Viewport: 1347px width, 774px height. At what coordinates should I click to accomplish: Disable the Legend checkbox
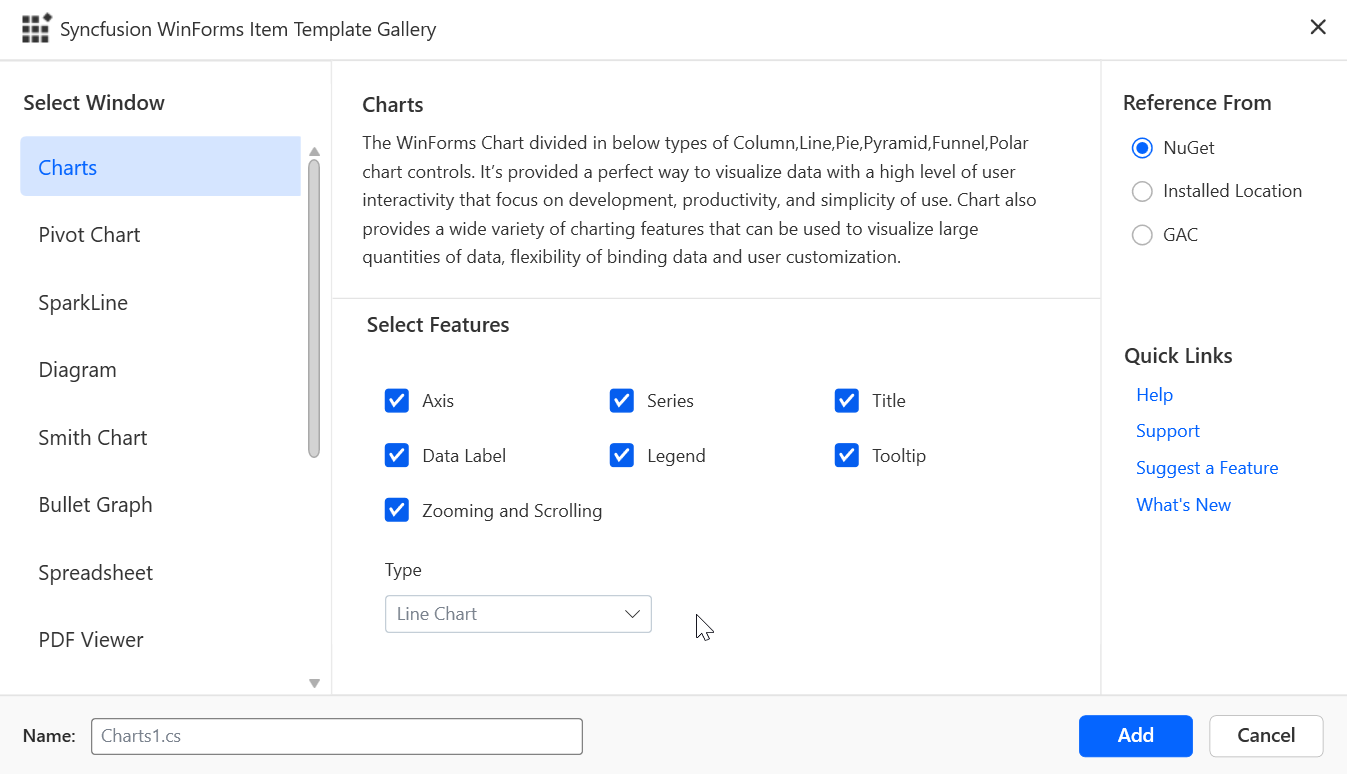pyautogui.click(x=622, y=455)
